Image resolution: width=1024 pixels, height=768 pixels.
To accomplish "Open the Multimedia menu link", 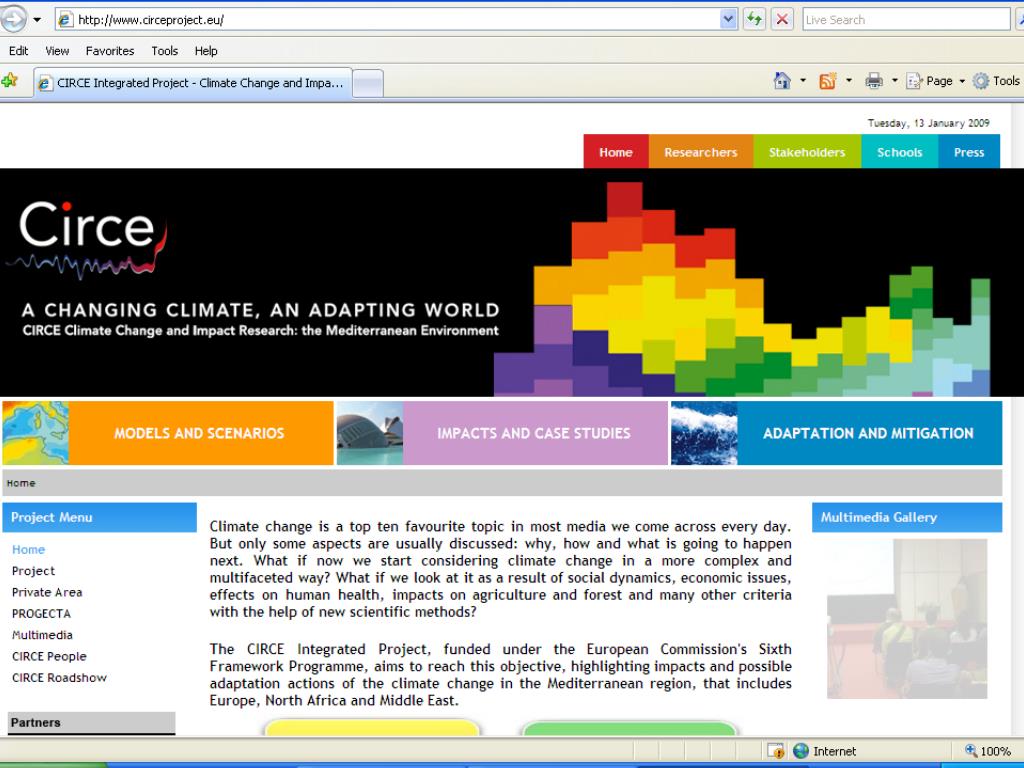I will [x=42, y=635].
